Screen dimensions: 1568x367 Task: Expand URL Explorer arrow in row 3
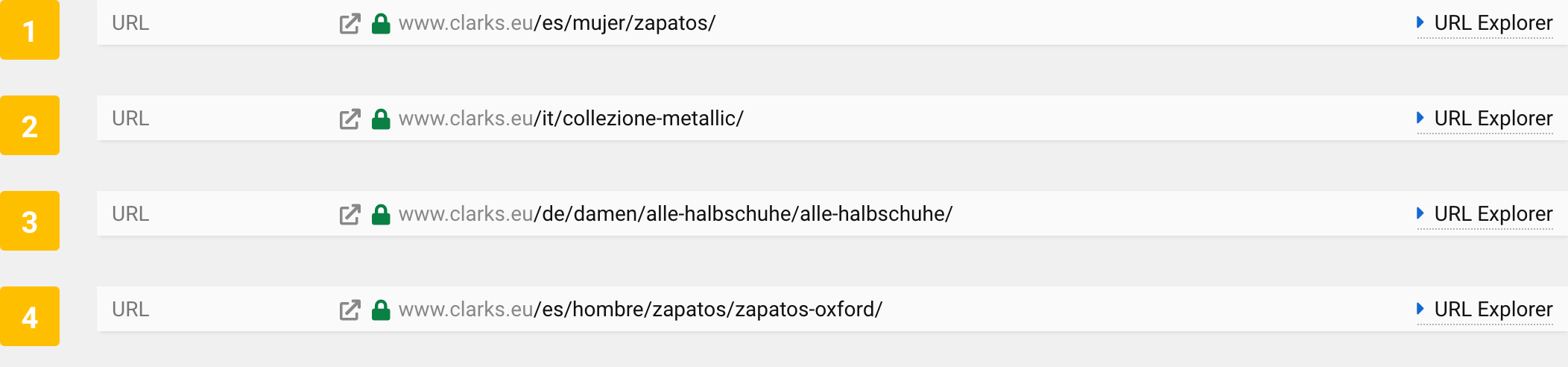1420,213
